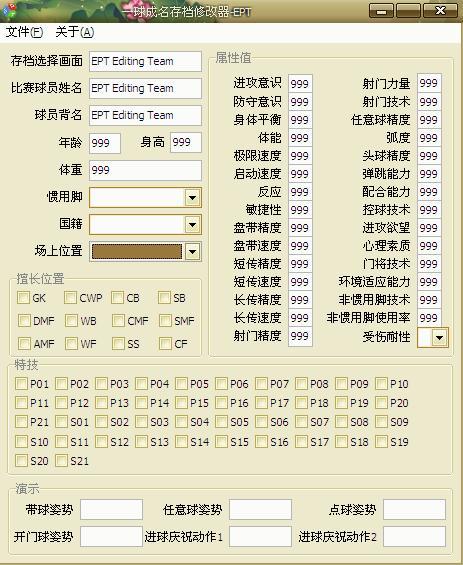Click the 点球姿势 input field
Screen dimensions: 463x565
[x=414, y=509]
